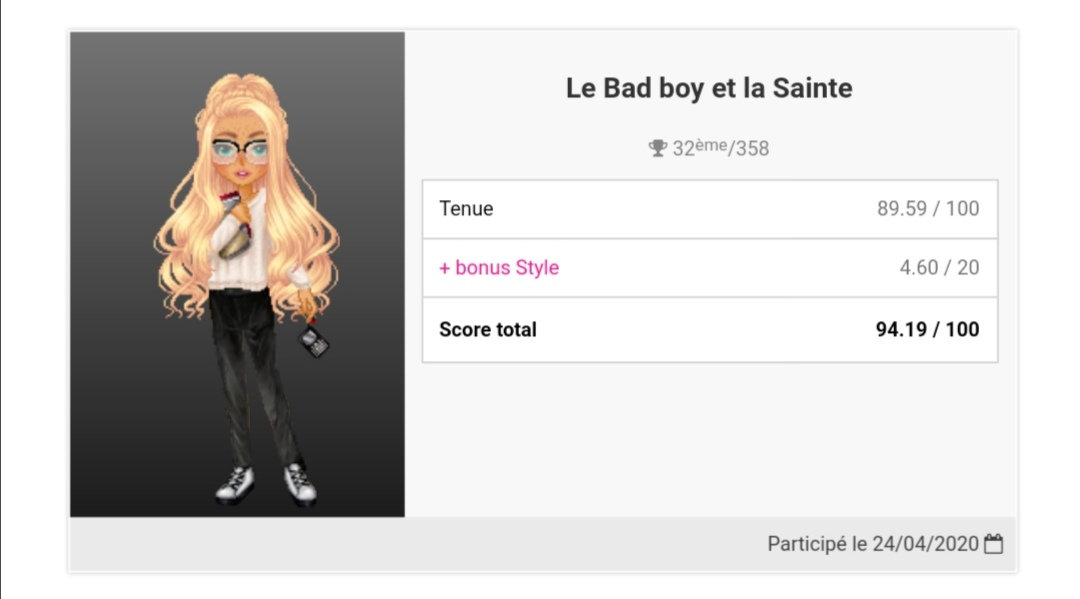
Task: Click the braided bun atop avatar's head
Action: point(238,92)
